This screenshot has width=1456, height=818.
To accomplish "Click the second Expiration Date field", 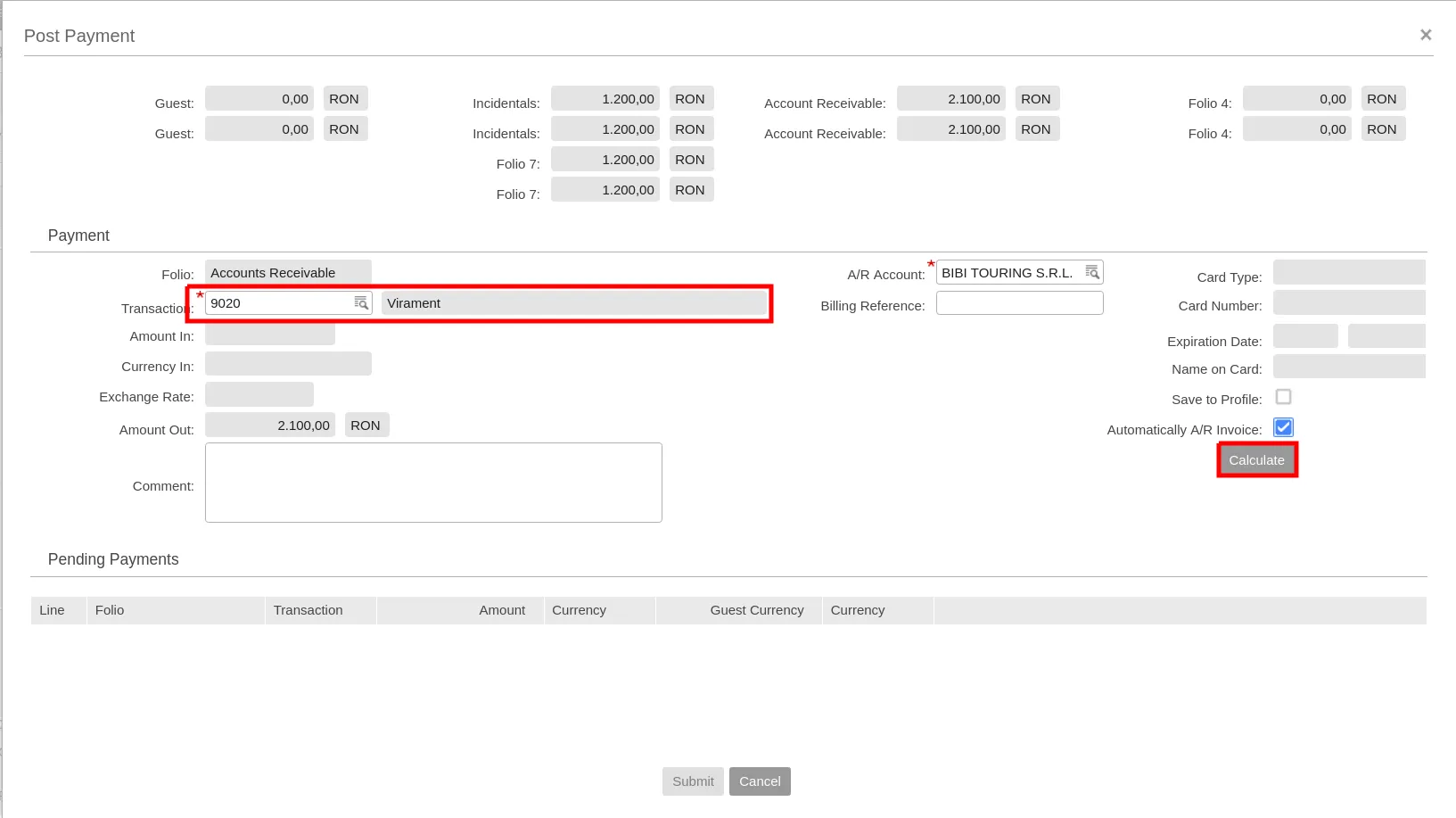I will click(1386, 336).
